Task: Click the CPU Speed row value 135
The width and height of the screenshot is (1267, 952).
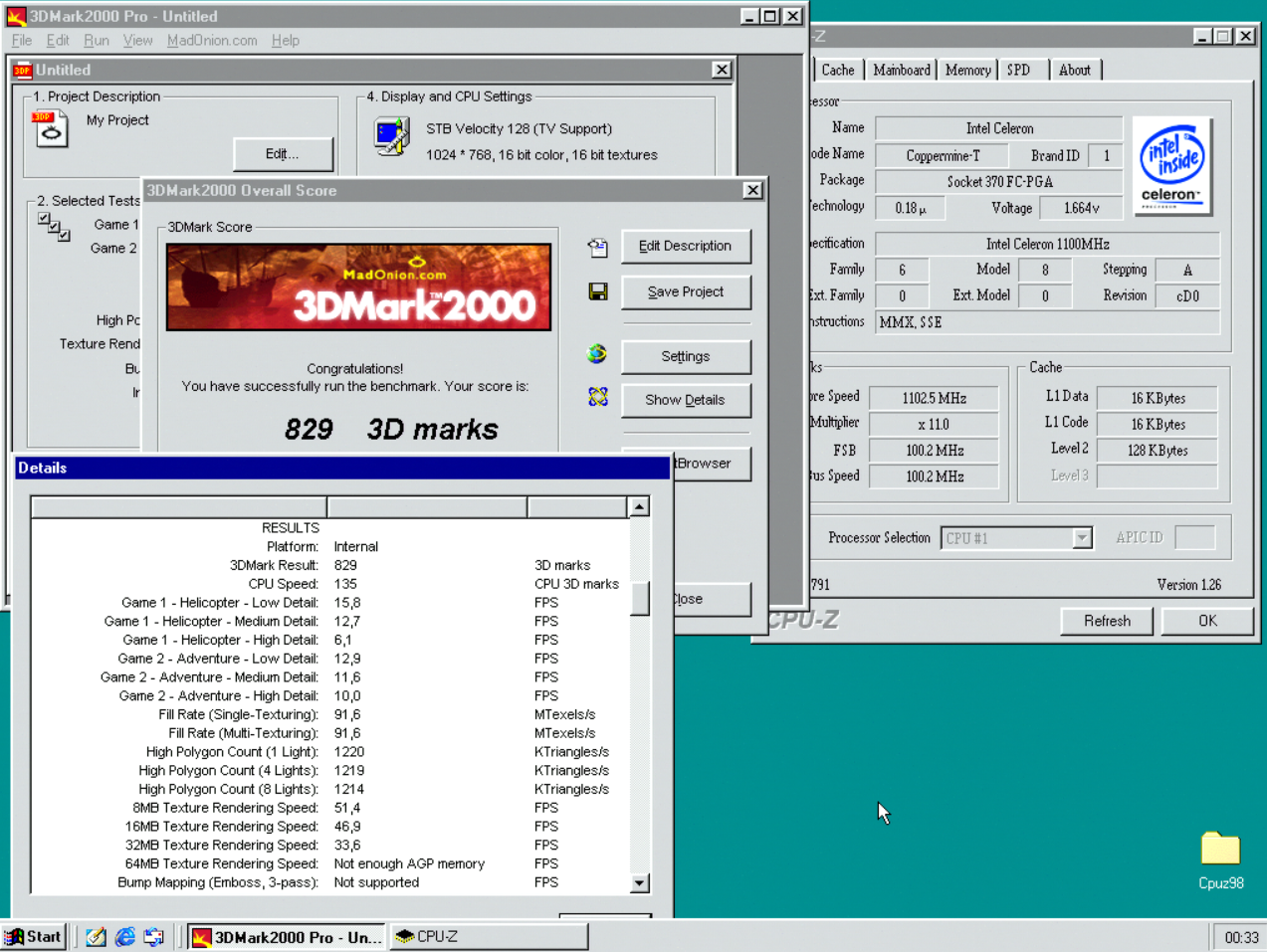Action: coord(345,584)
